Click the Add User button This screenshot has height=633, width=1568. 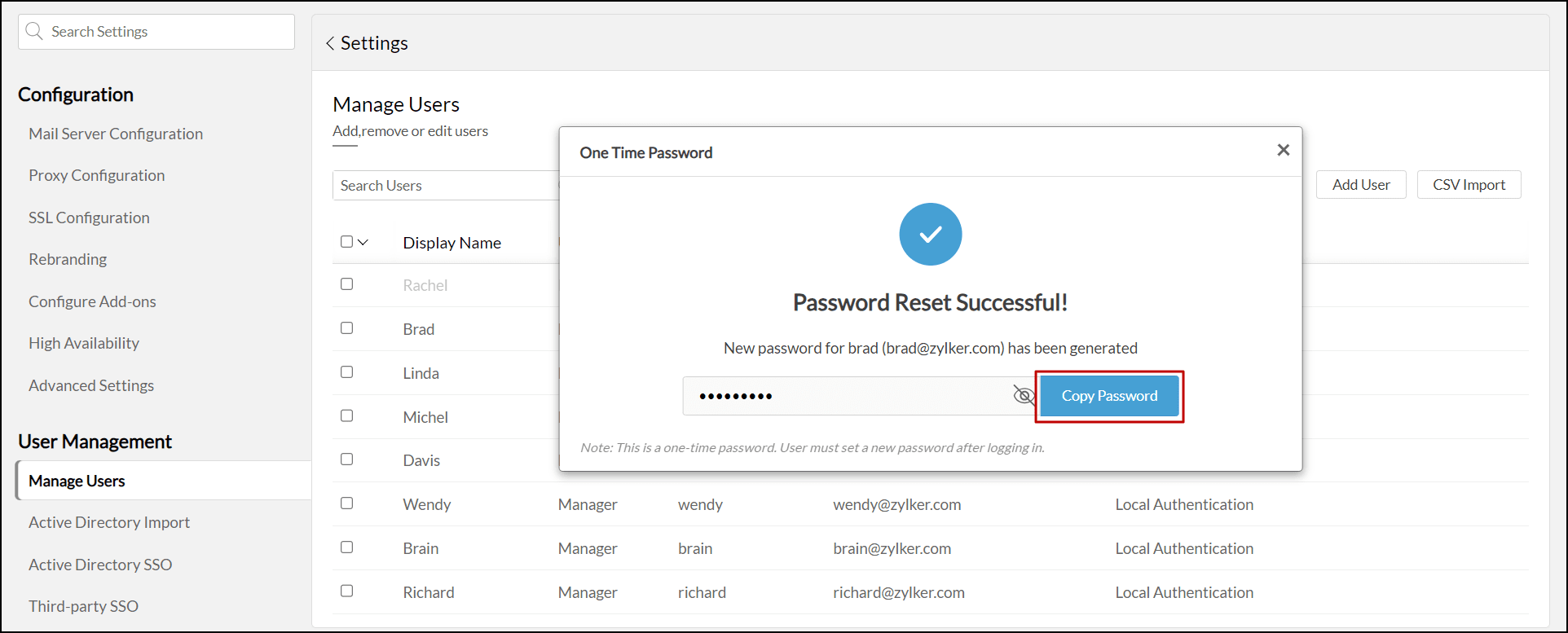click(x=1361, y=185)
